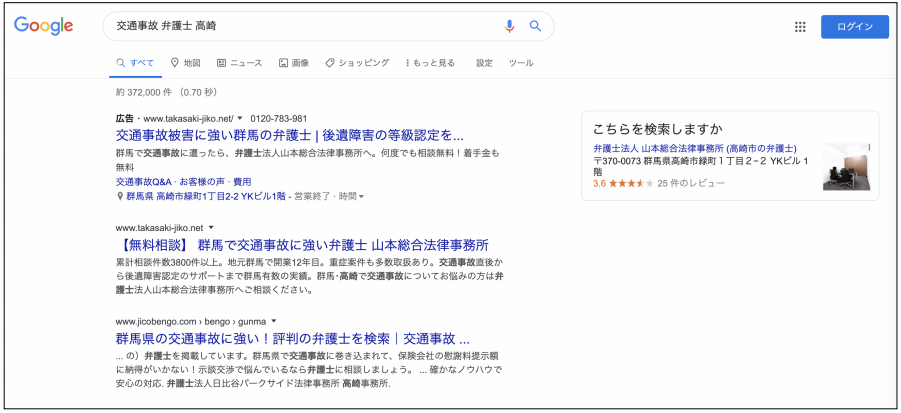Image resolution: width=901 pixels, height=413 pixels.
Task: Open the Google apps grid
Action: (x=800, y=26)
